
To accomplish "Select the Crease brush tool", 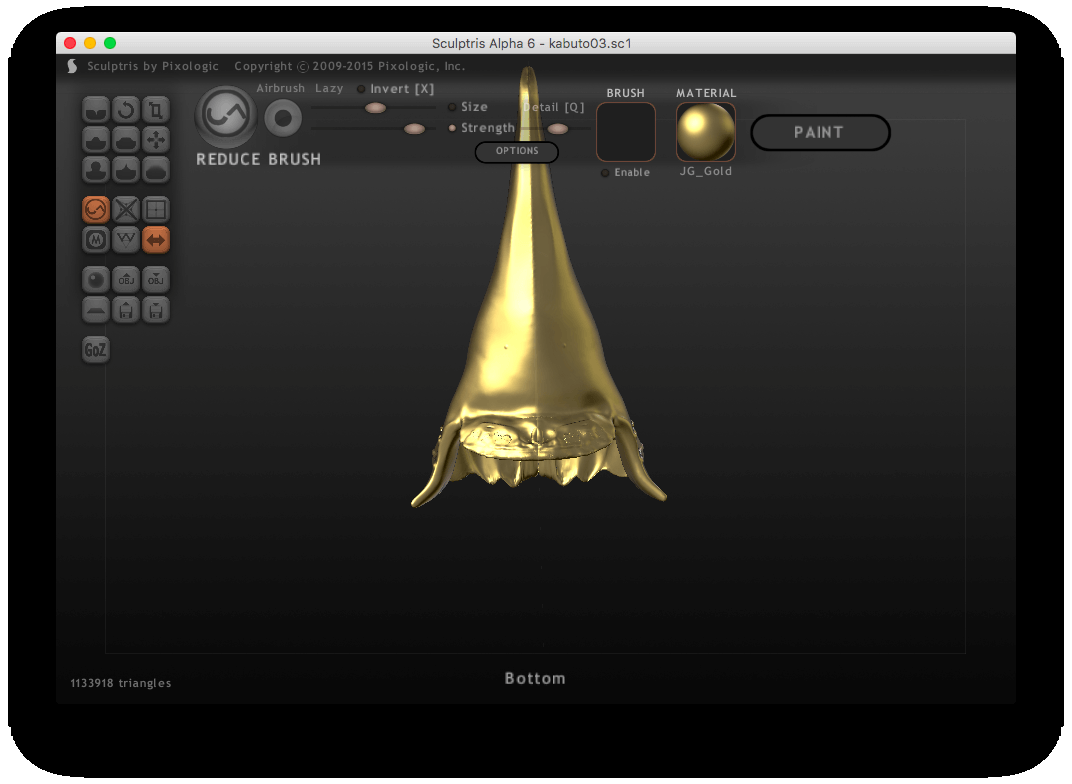I will tap(96, 109).
